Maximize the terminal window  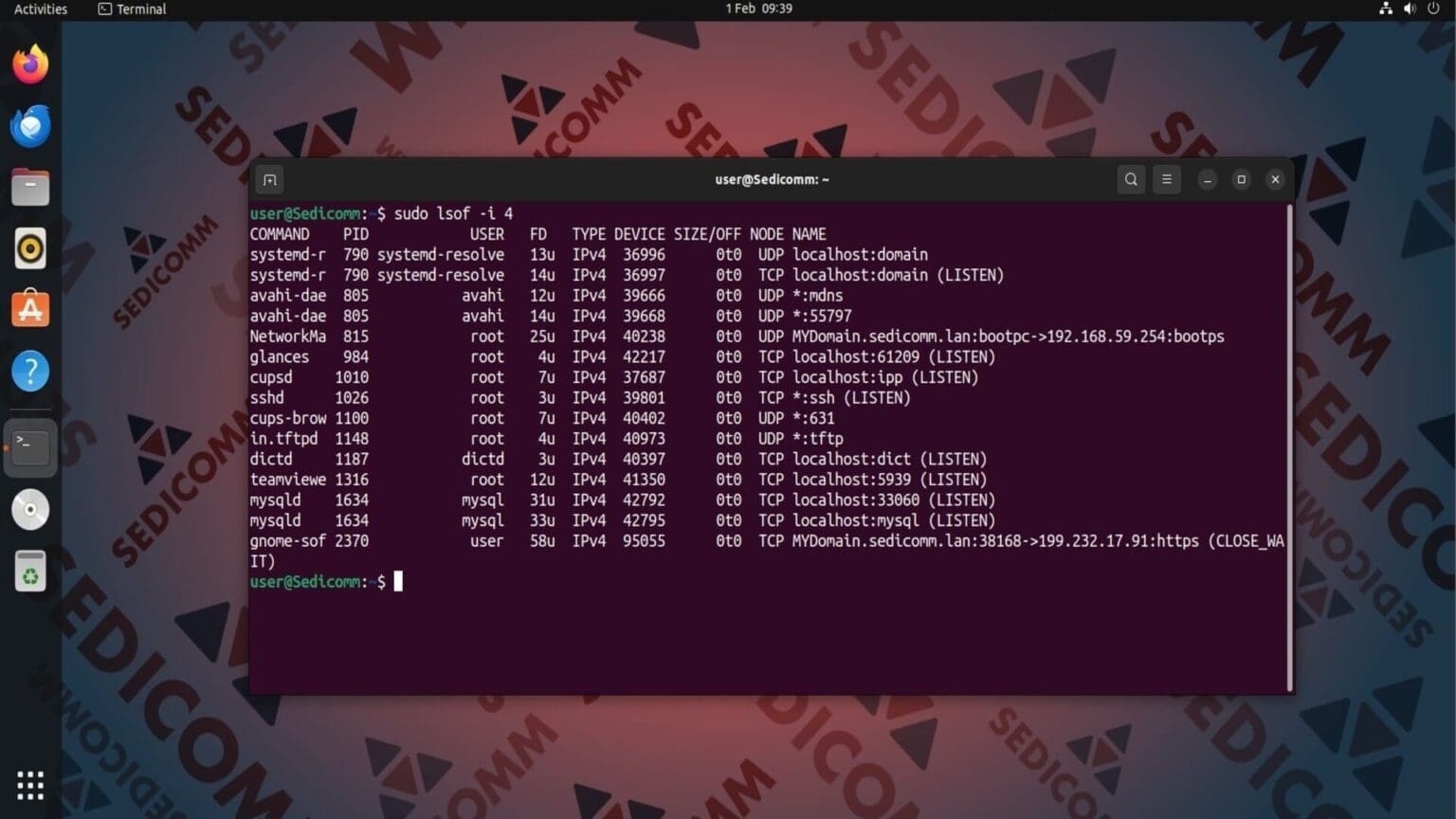[x=1242, y=179]
